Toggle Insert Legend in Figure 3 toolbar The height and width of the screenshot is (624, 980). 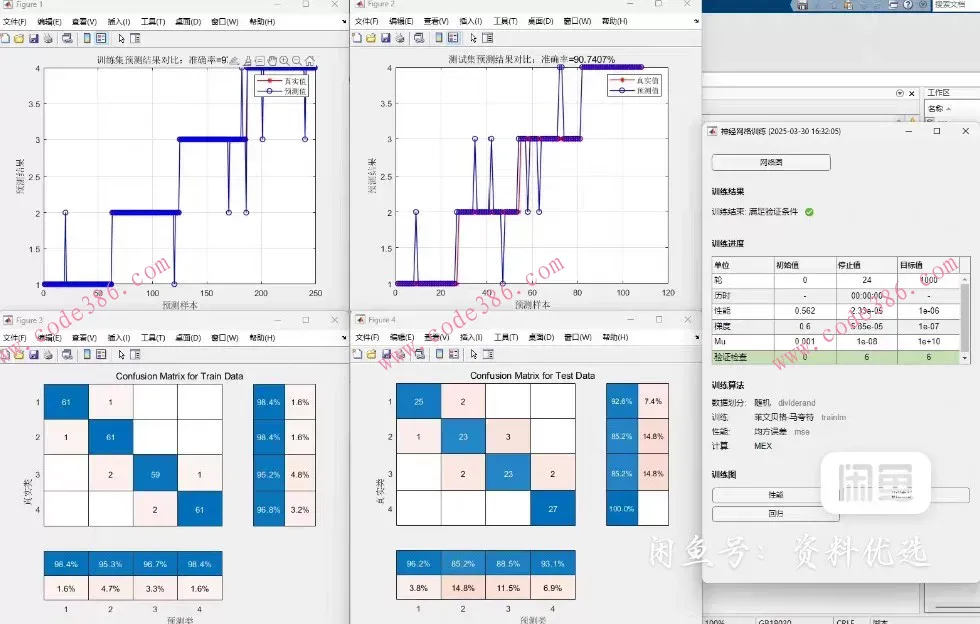click(101, 355)
